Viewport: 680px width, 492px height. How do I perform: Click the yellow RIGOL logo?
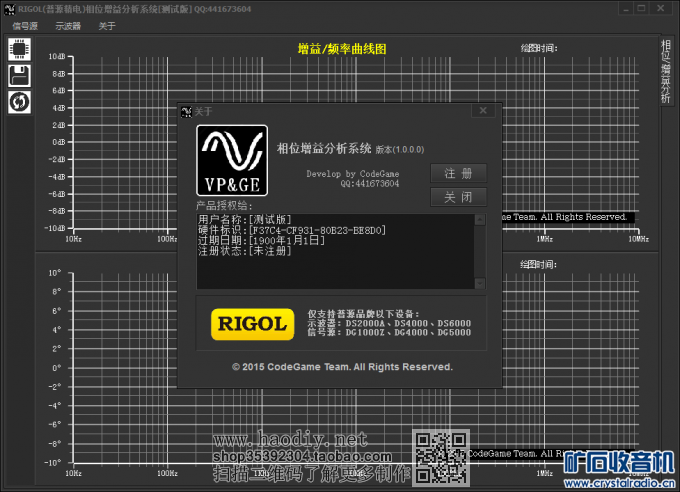click(x=252, y=323)
